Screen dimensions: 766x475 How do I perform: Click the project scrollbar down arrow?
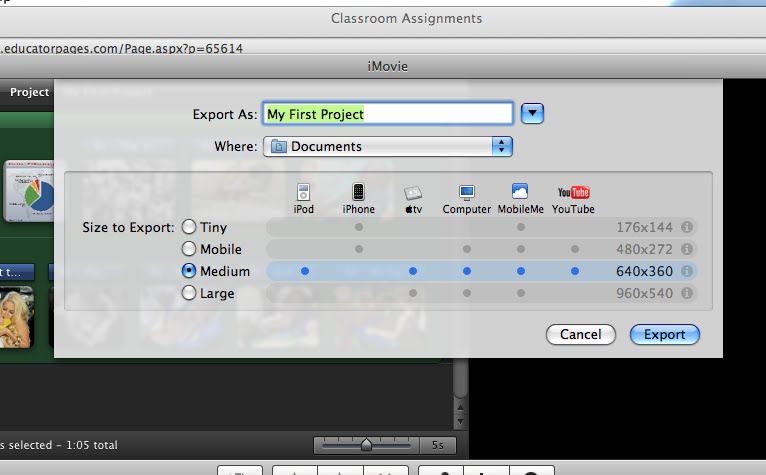(460, 422)
